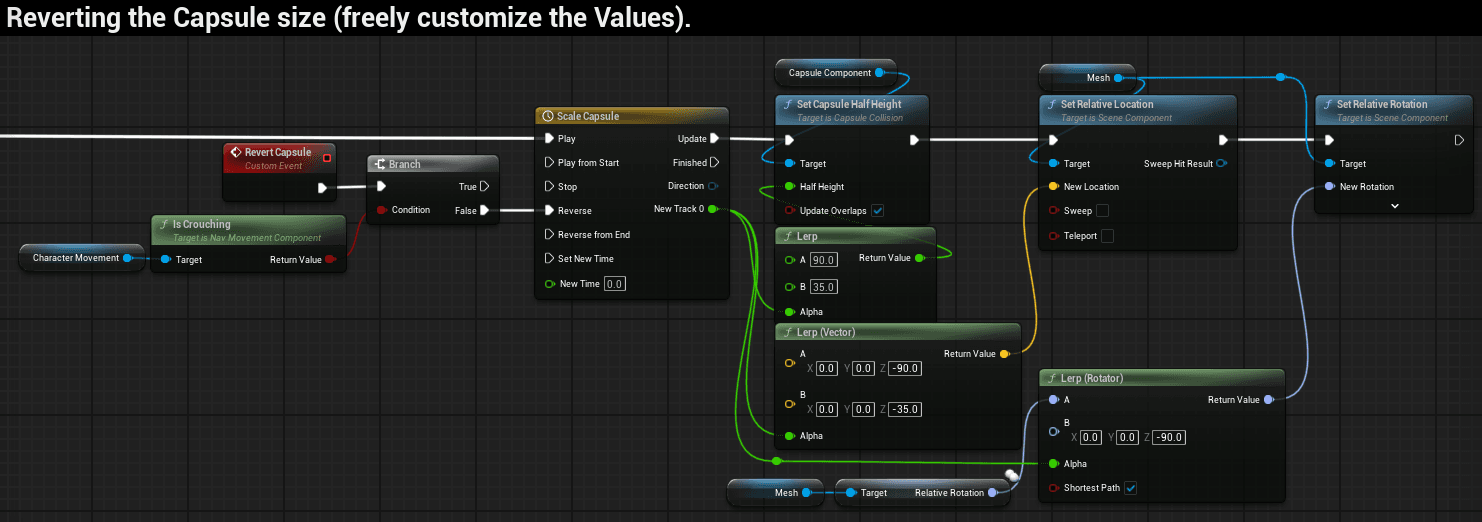Click the Branch node icon

[x=380, y=164]
